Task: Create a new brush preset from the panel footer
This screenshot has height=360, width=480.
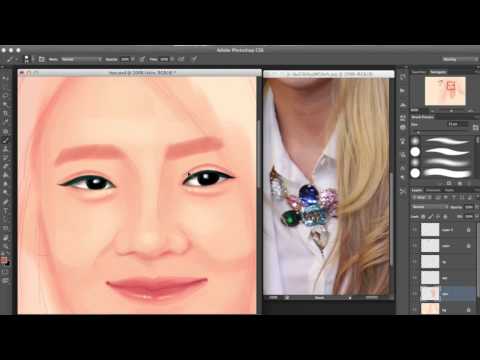Action: click(460, 183)
